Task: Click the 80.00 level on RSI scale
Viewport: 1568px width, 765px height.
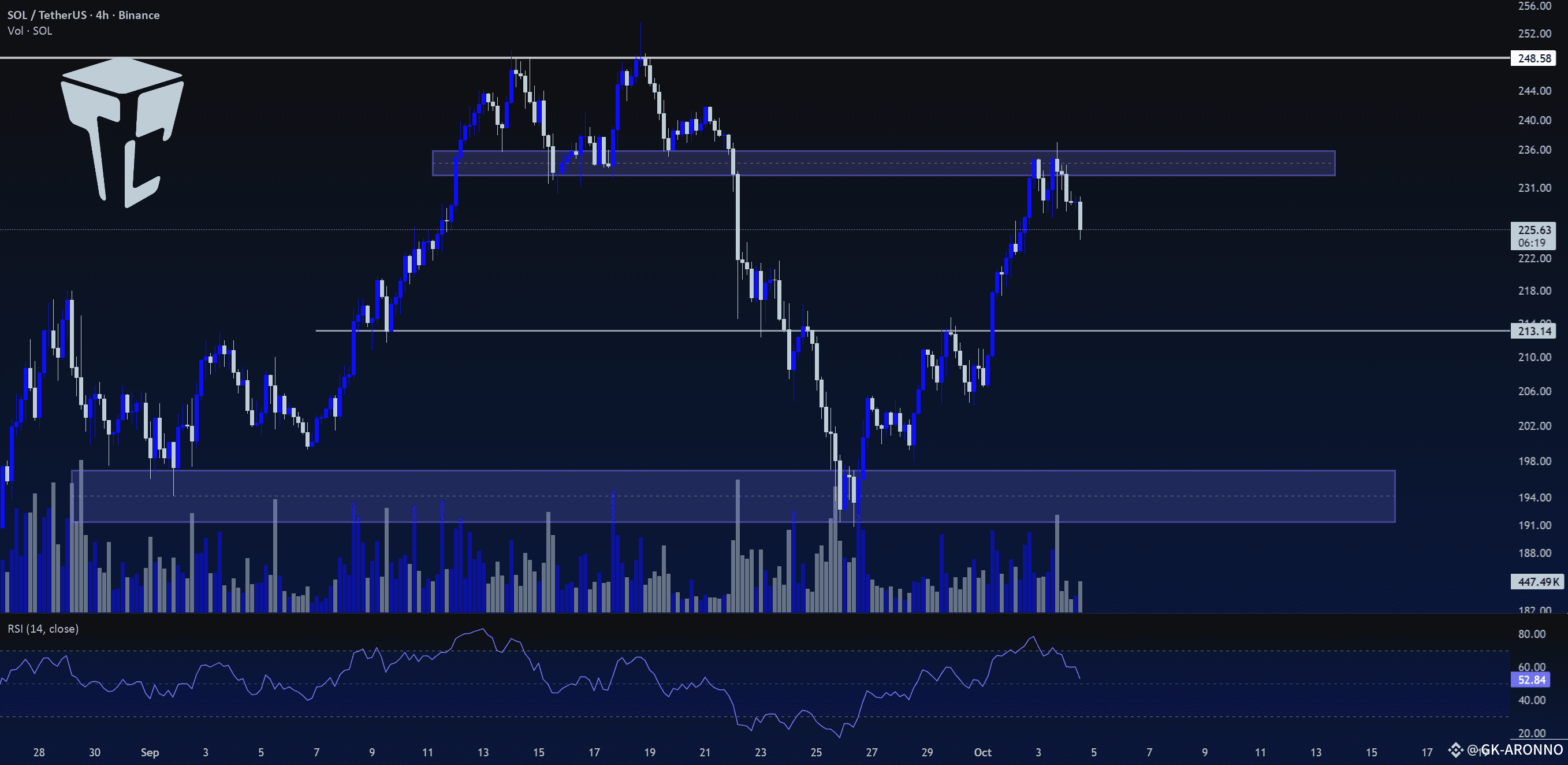Action: click(1532, 634)
